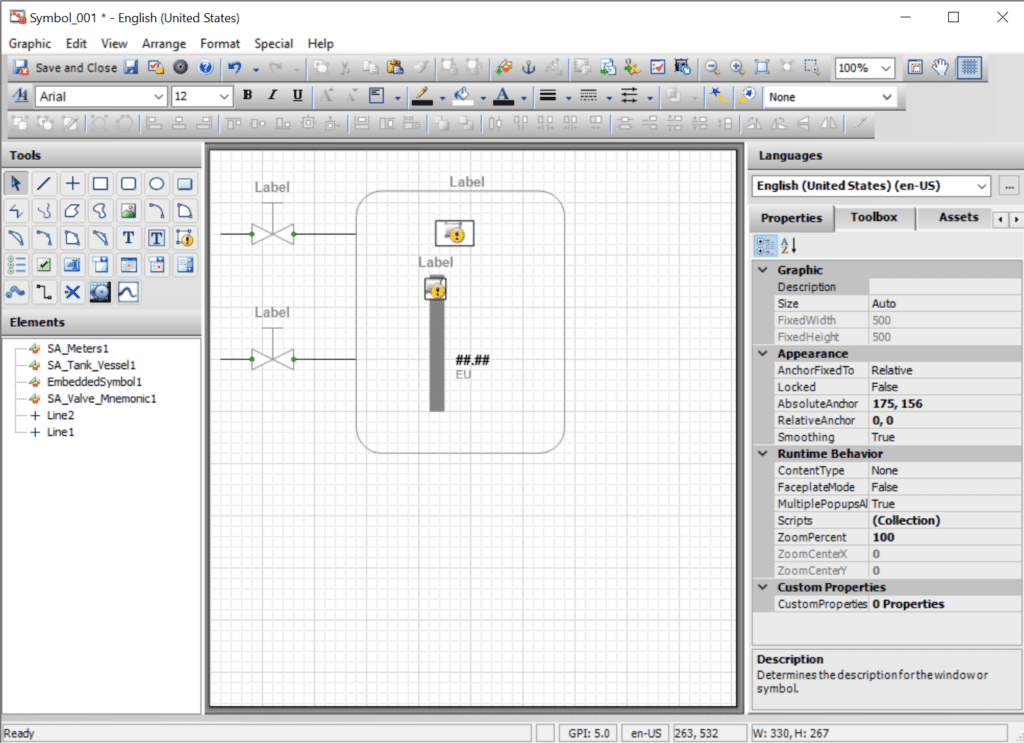Select the Calendar control tool

pos(157,264)
